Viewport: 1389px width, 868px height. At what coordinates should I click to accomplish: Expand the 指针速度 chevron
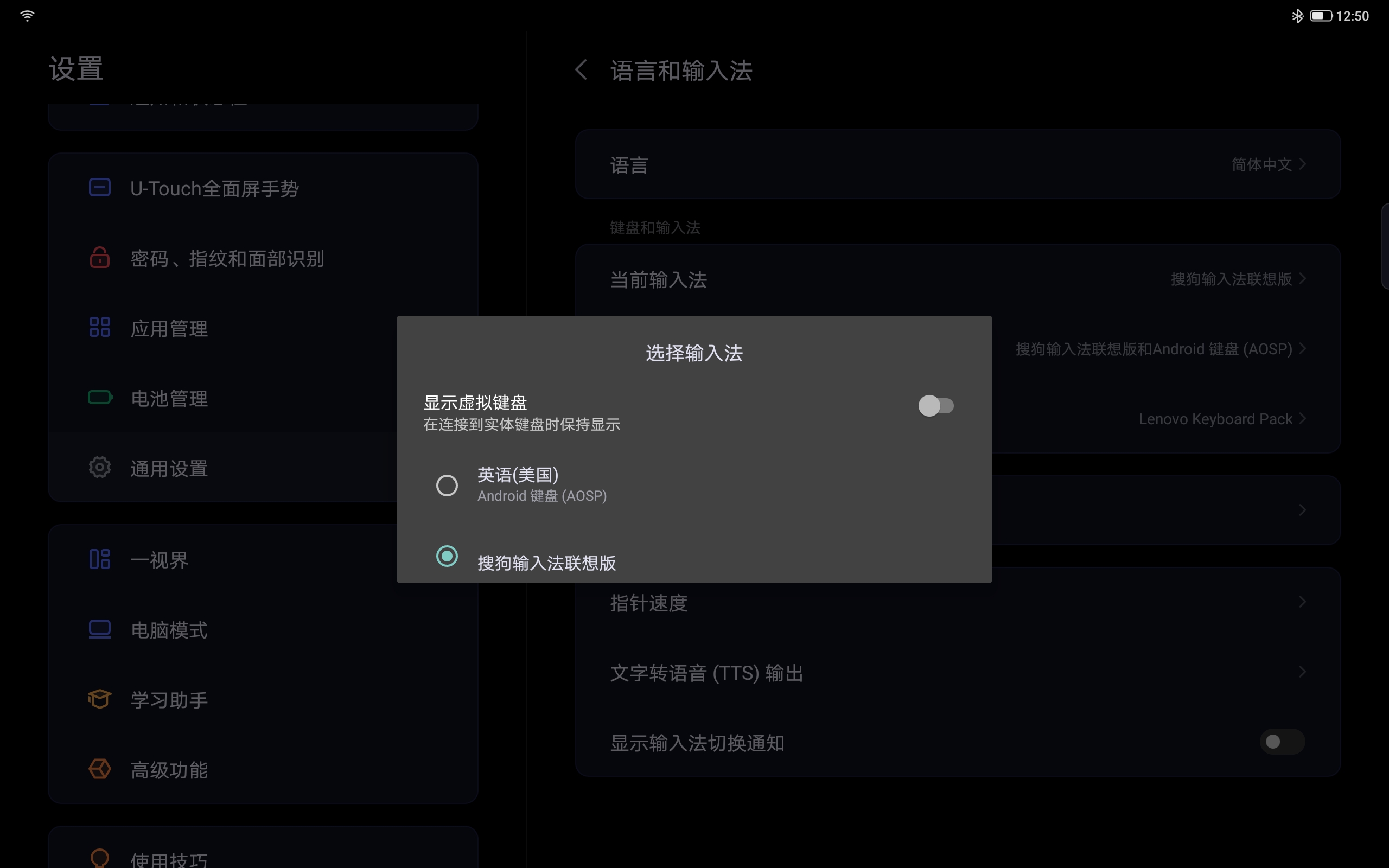click(1302, 602)
